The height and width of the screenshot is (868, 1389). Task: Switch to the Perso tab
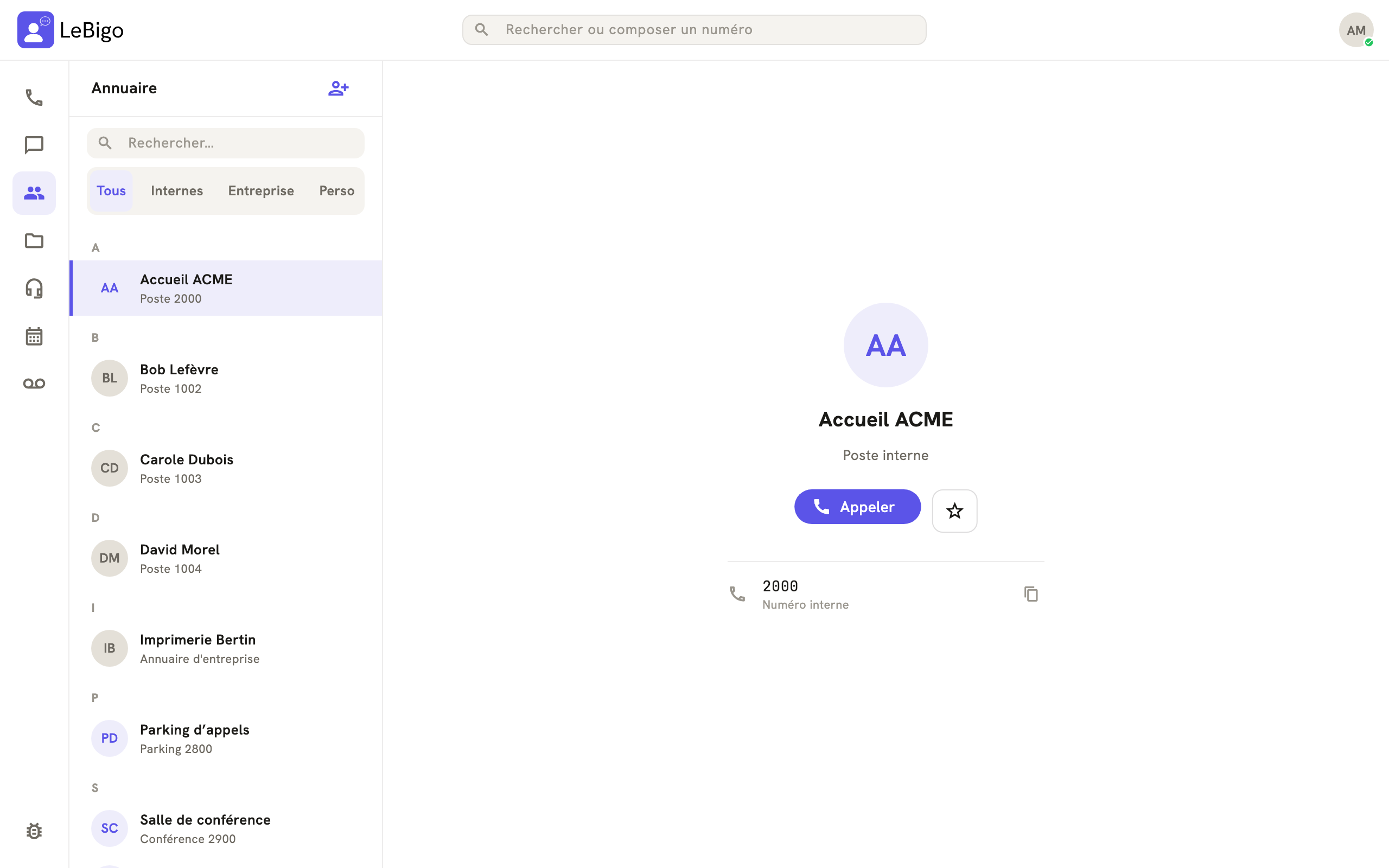(x=336, y=190)
